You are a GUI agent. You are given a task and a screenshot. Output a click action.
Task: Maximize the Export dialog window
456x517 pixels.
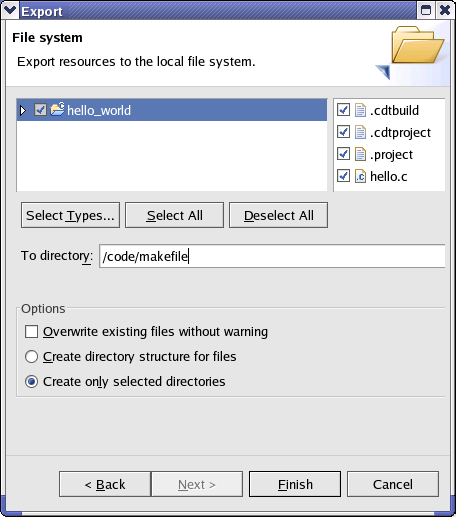click(x=426, y=10)
